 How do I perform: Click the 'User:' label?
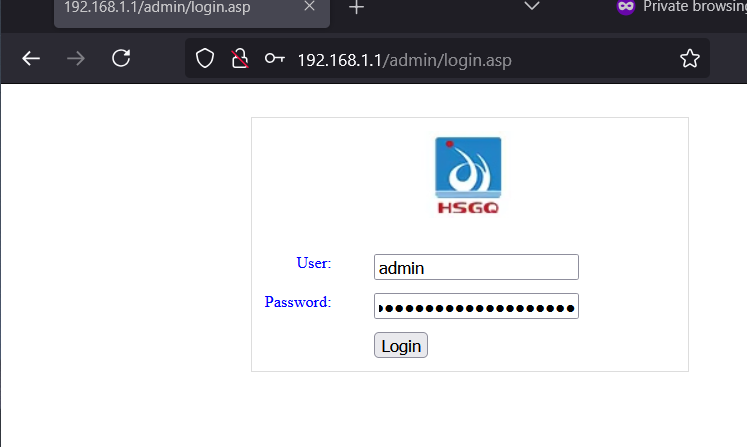[x=313, y=263]
